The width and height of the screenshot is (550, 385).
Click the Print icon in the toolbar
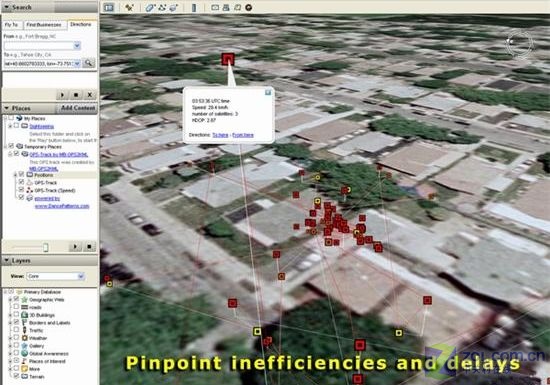click(x=226, y=7)
